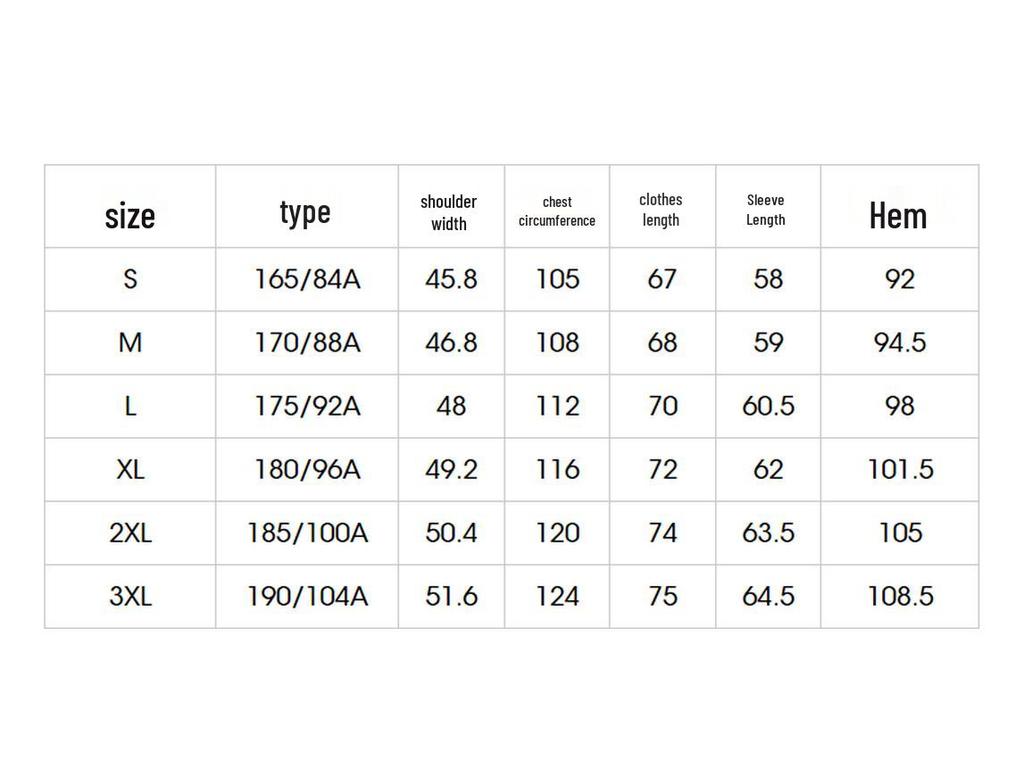Click the "size" column header
The width and height of the screenshot is (1024, 768).
coord(130,215)
